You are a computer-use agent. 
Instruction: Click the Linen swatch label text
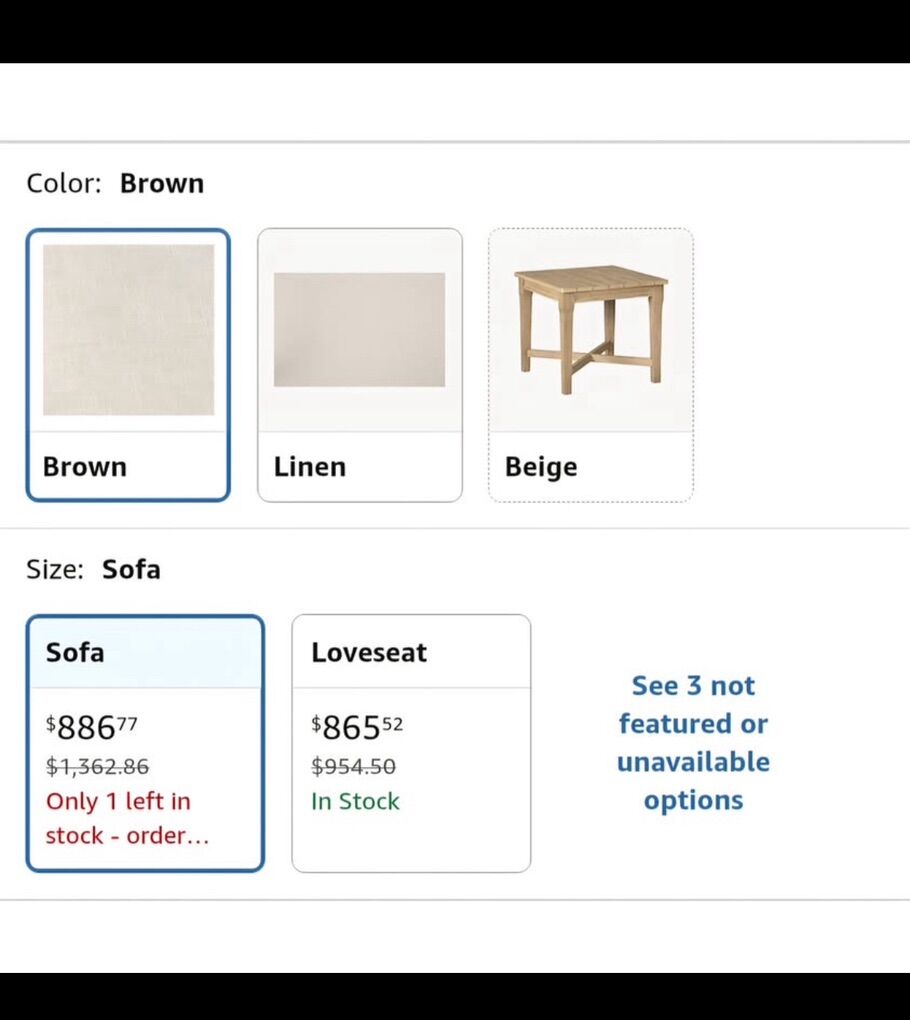[x=310, y=467]
